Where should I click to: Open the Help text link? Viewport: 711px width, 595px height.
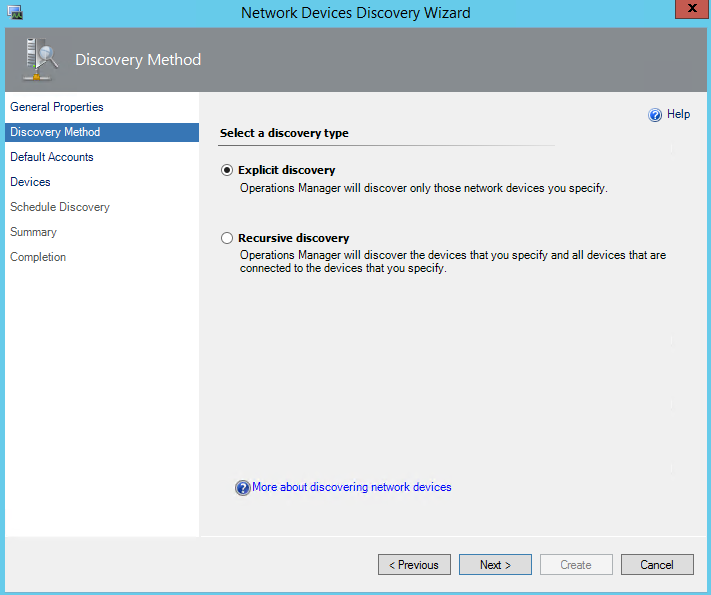tap(678, 115)
